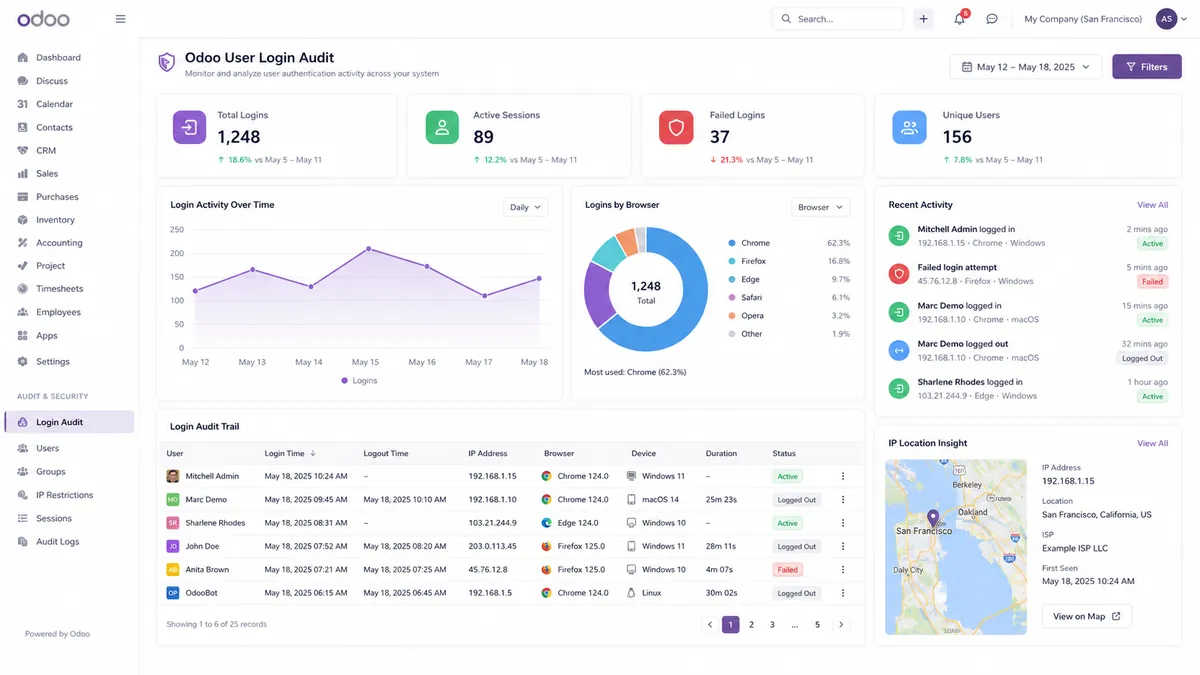Click Chrome blue legend swatch

tap(732, 243)
